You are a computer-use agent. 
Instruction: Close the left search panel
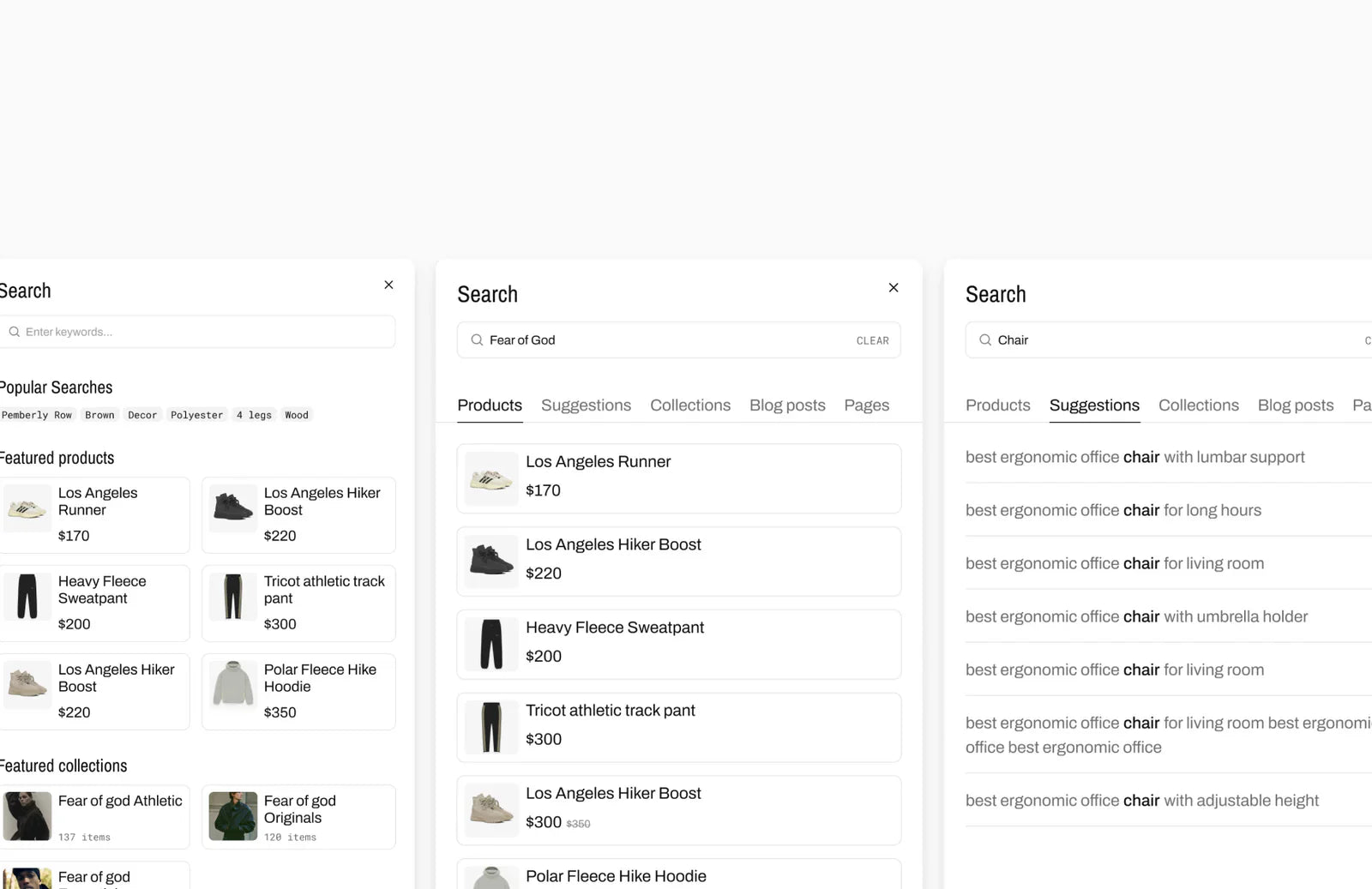click(x=388, y=285)
